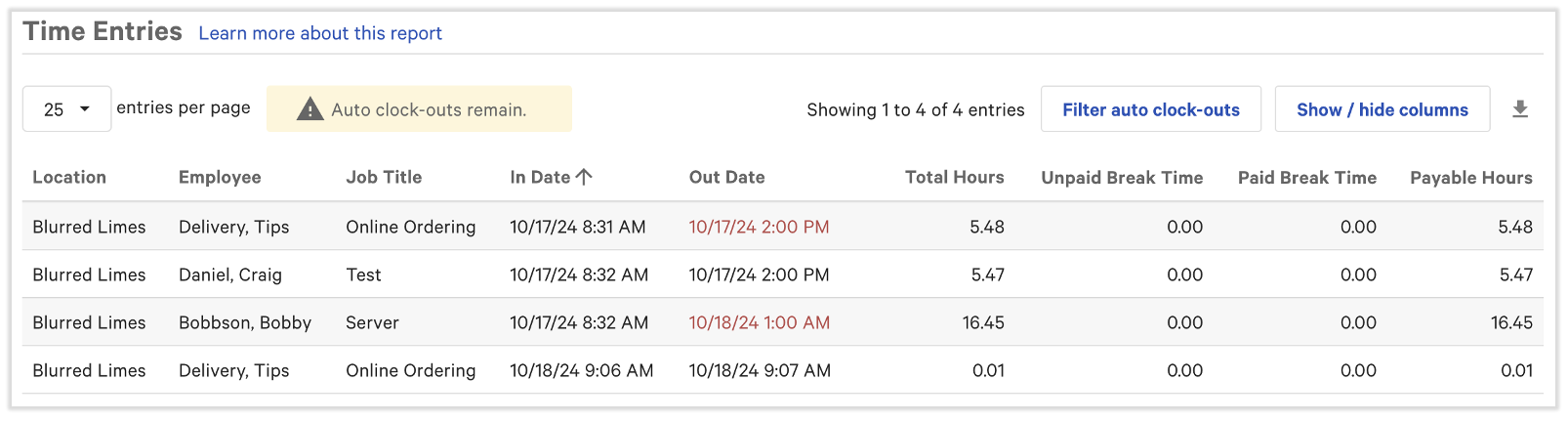Sort by the Payable Hours column header
Viewport: 1568px width, 422px height.
click(x=1470, y=177)
